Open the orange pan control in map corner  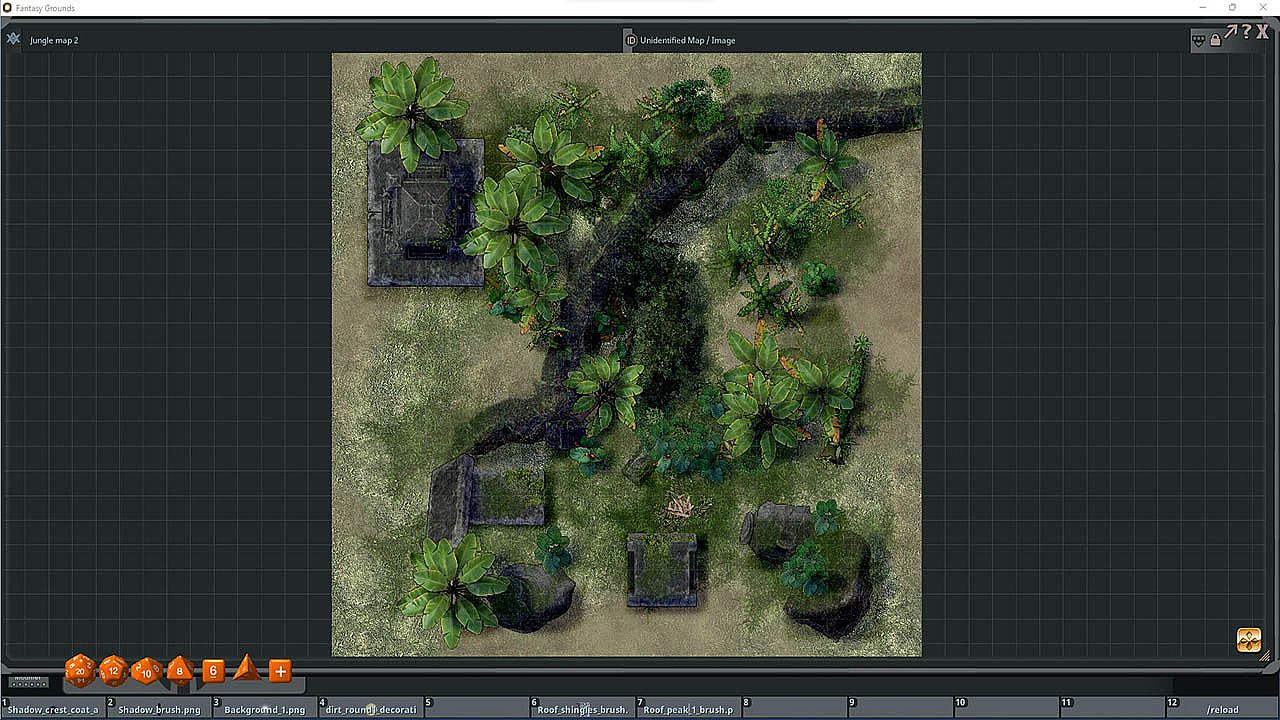(1248, 640)
